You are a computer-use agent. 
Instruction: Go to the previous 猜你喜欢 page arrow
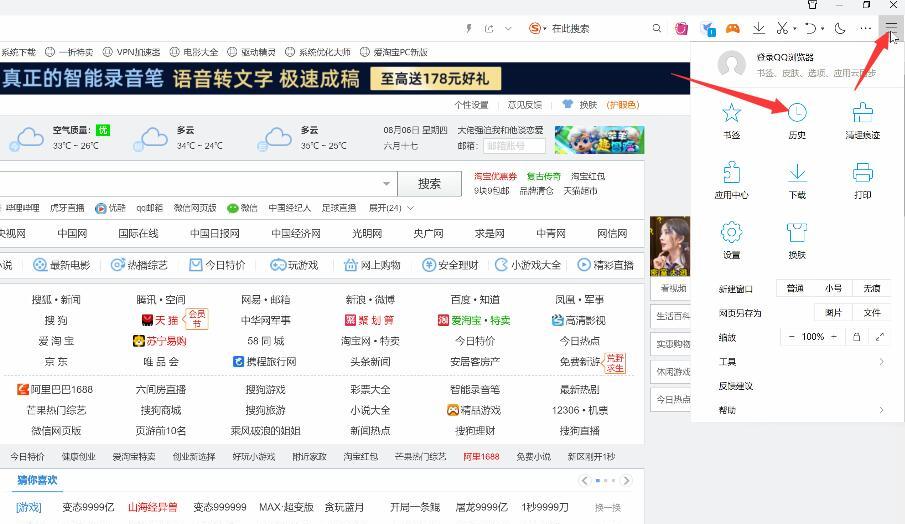click(585, 480)
